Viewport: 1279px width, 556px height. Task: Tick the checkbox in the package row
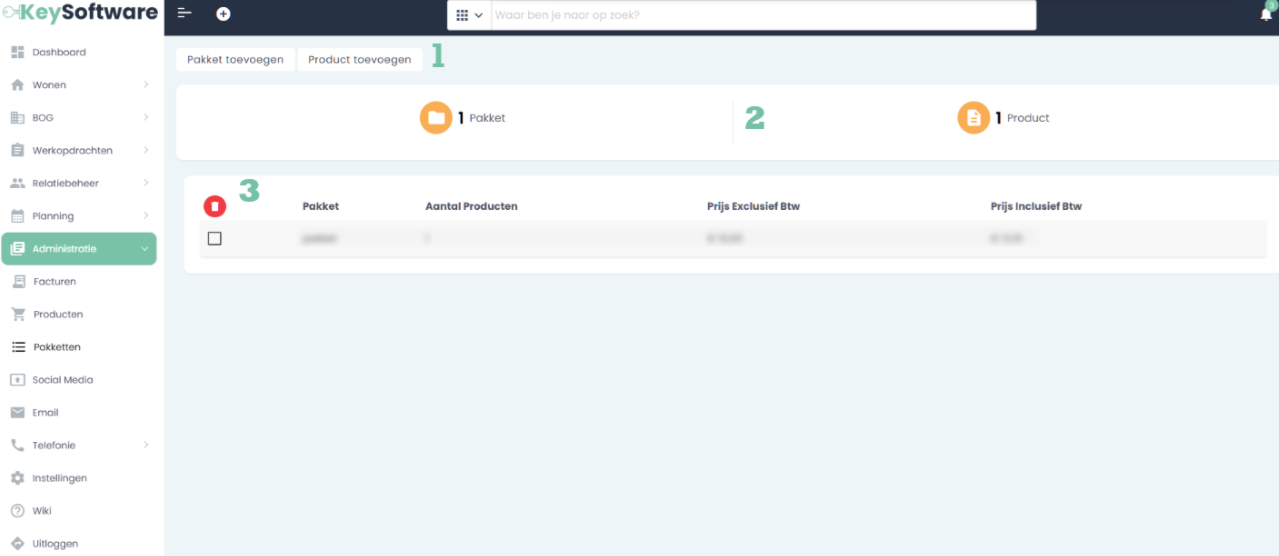[x=214, y=238]
